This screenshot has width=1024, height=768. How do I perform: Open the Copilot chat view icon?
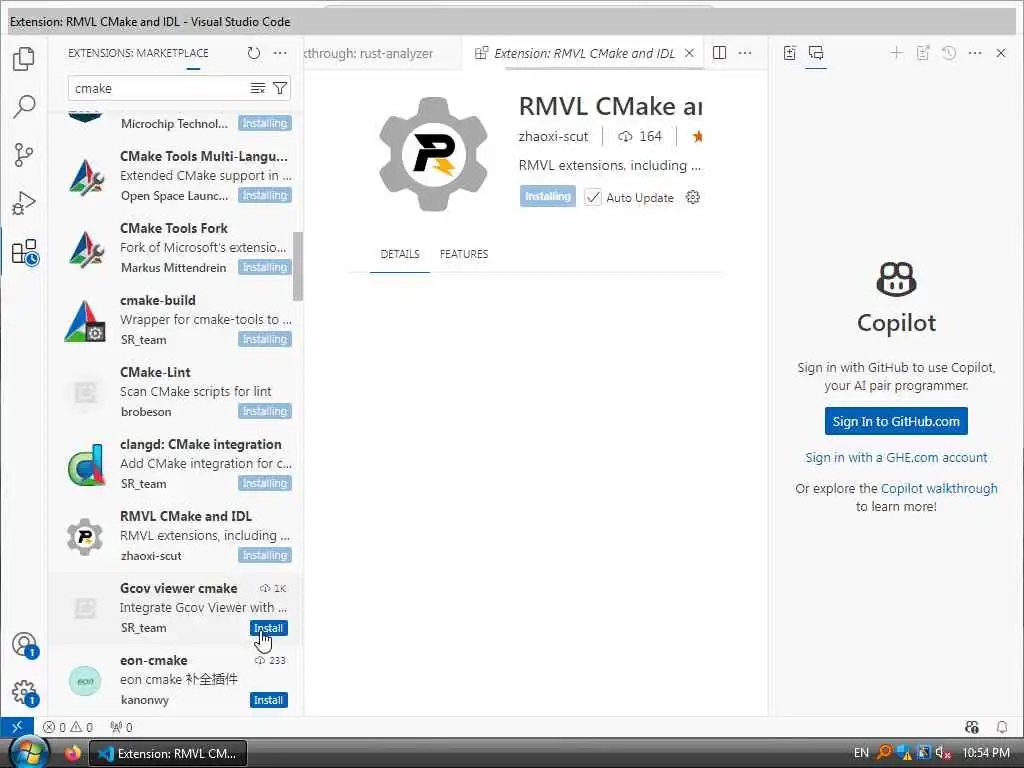pyautogui.click(x=816, y=53)
